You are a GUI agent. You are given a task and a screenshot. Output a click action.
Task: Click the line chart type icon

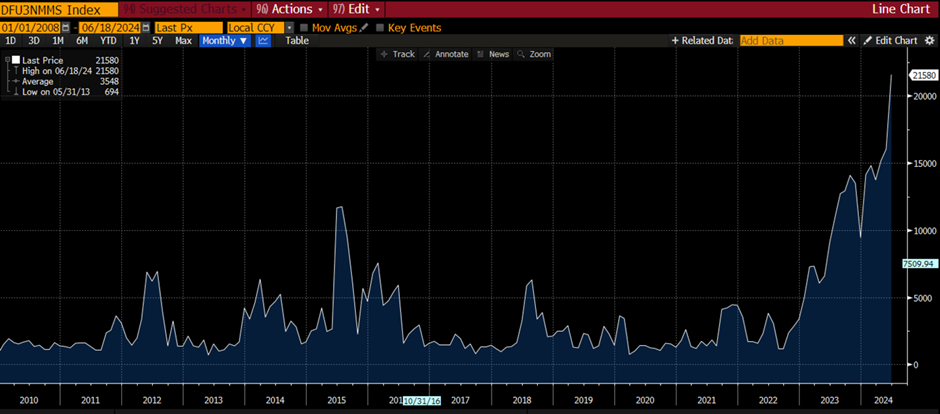[x=263, y=41]
